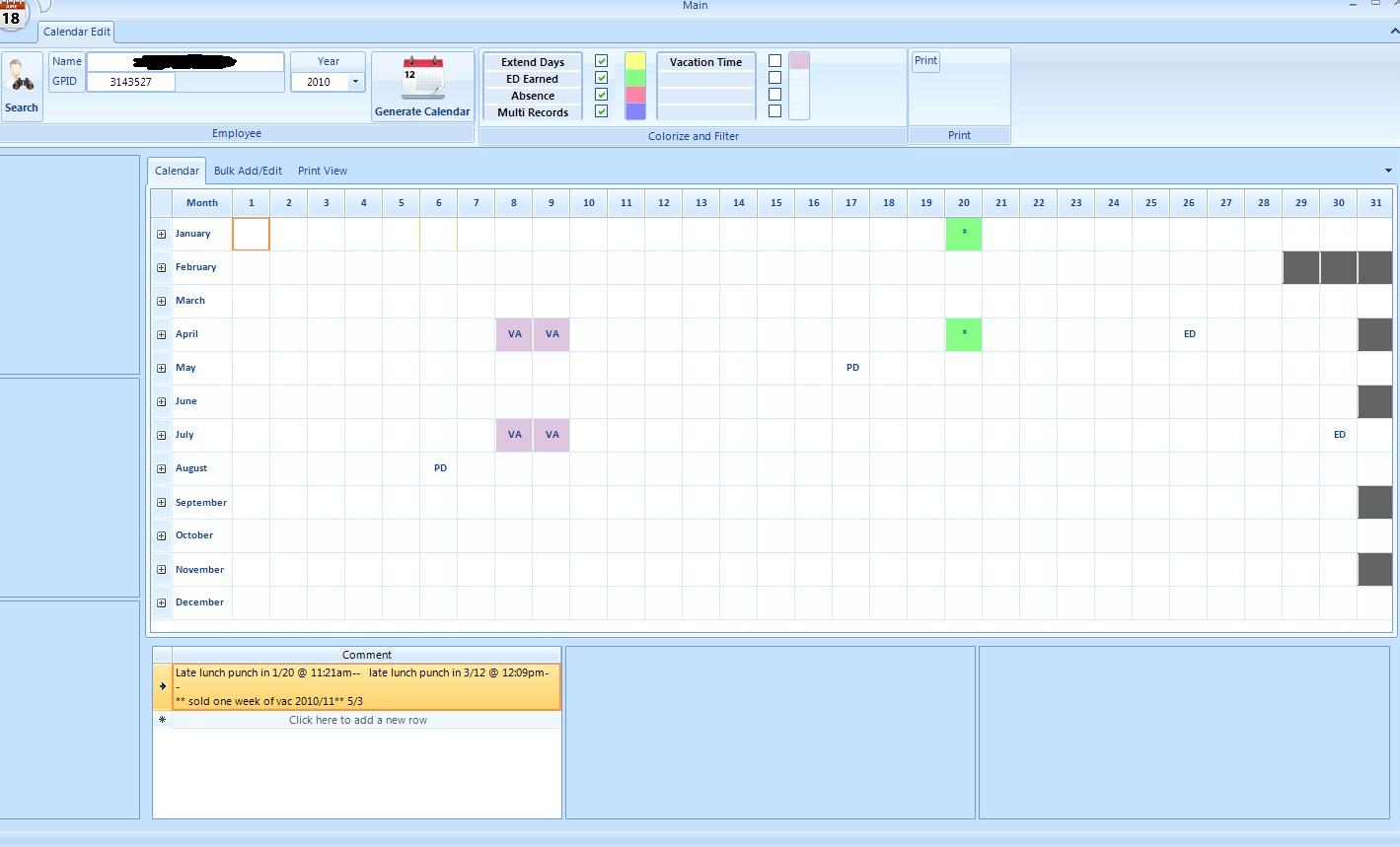The image size is (1400, 847).
Task: Select the Calendar tab
Action: (x=178, y=171)
